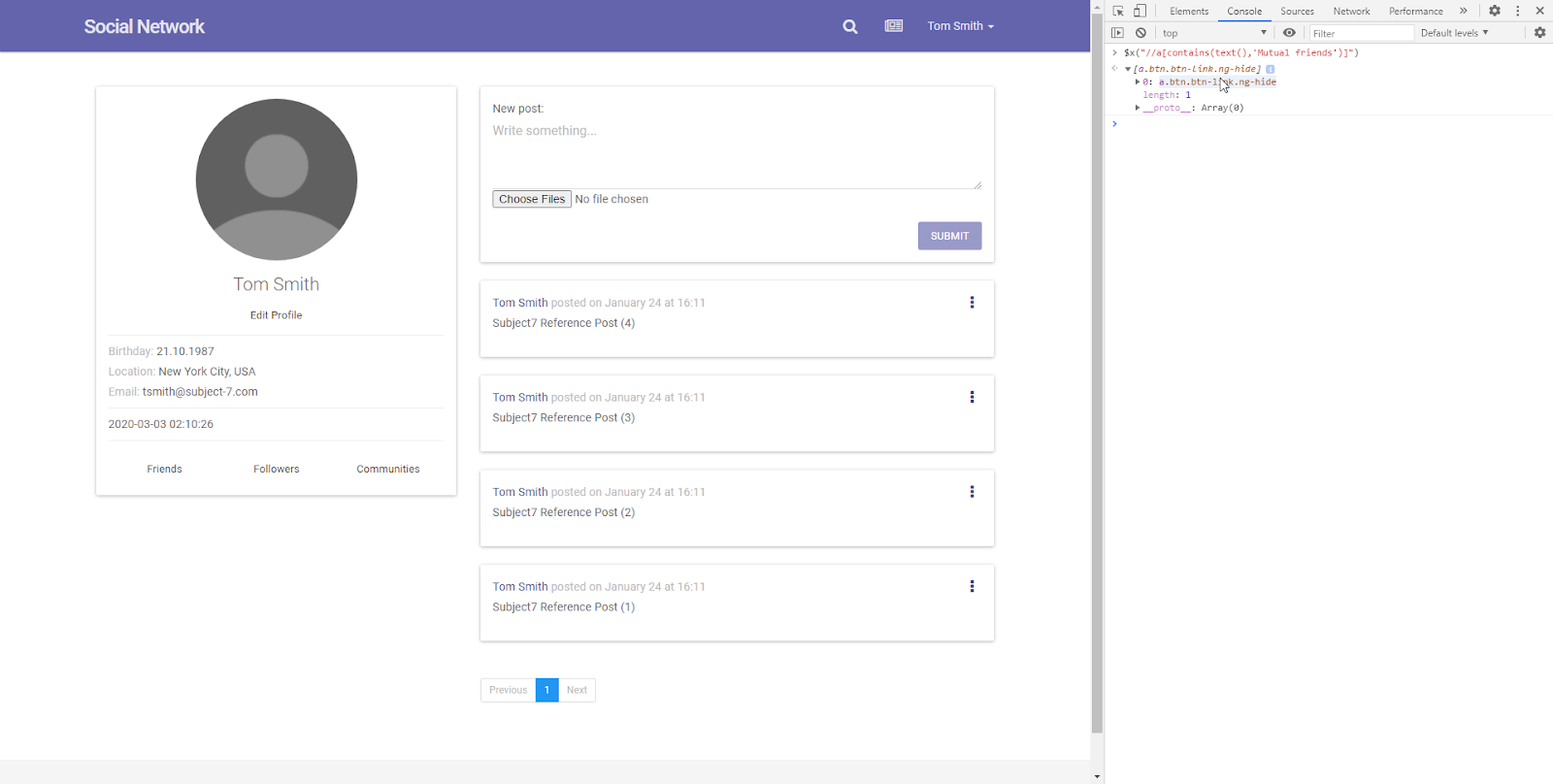Open console settings gear beside Default levels
The image size is (1553, 784).
pyautogui.click(x=1539, y=33)
